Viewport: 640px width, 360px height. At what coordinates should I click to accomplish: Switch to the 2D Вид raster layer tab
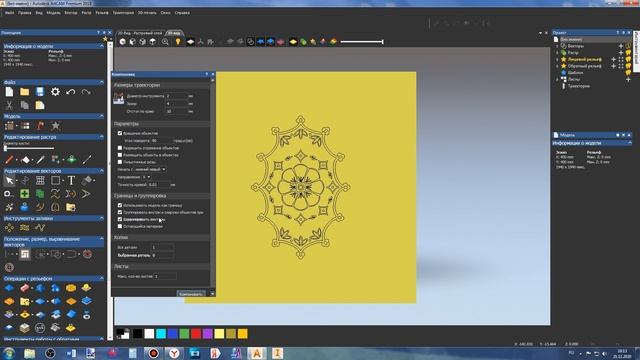140,33
